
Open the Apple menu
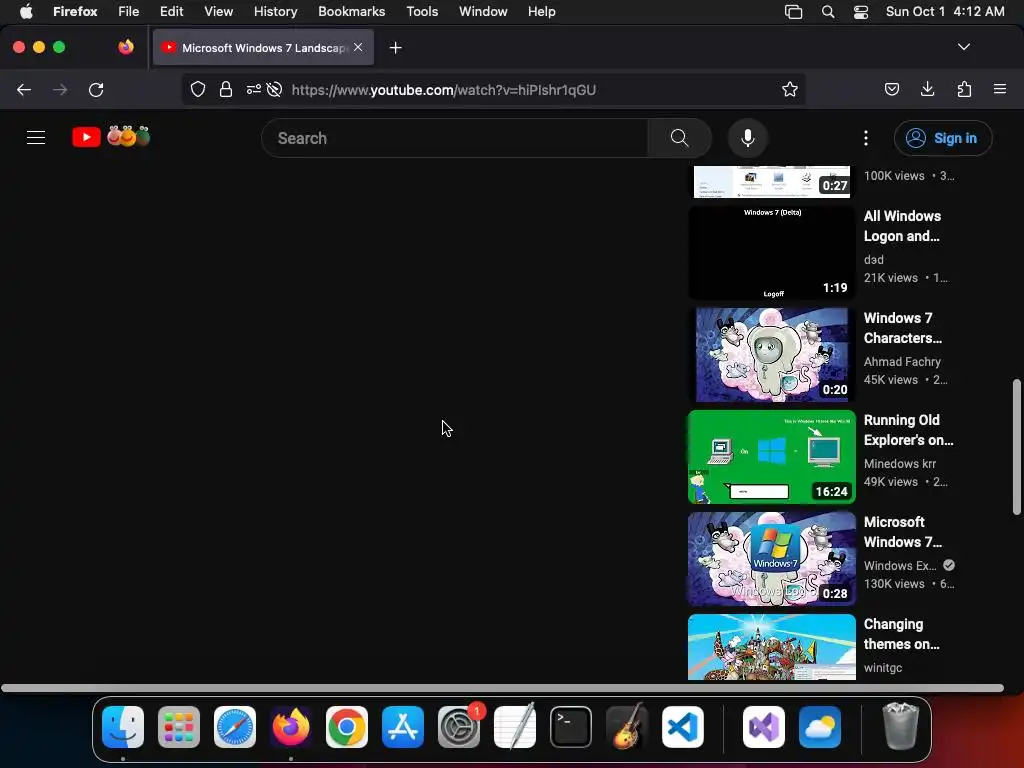26,11
